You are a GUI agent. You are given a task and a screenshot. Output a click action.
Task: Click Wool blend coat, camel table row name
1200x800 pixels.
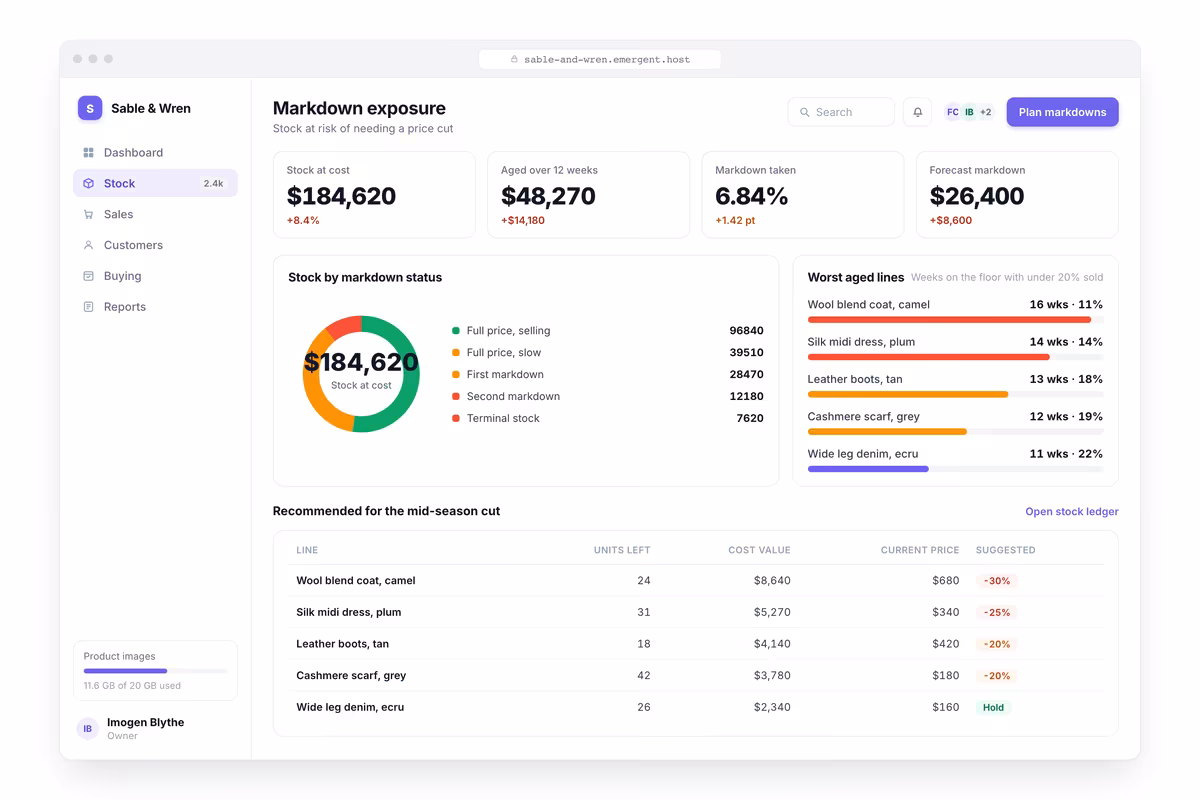[x=356, y=581]
